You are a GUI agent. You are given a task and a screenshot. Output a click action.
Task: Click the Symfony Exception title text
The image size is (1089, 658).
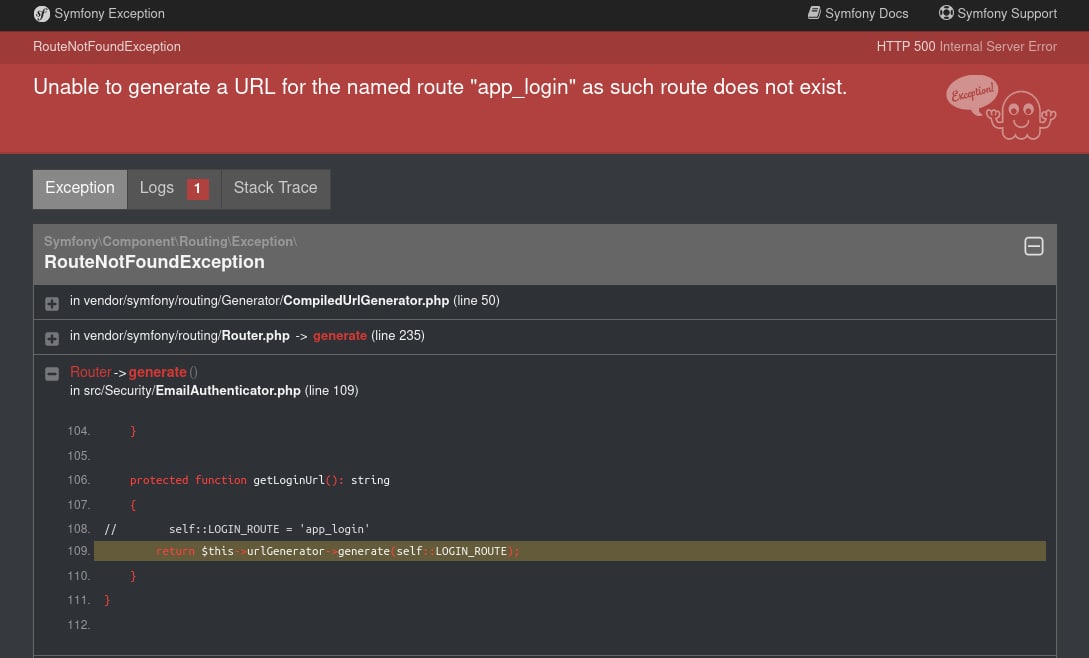110,13
